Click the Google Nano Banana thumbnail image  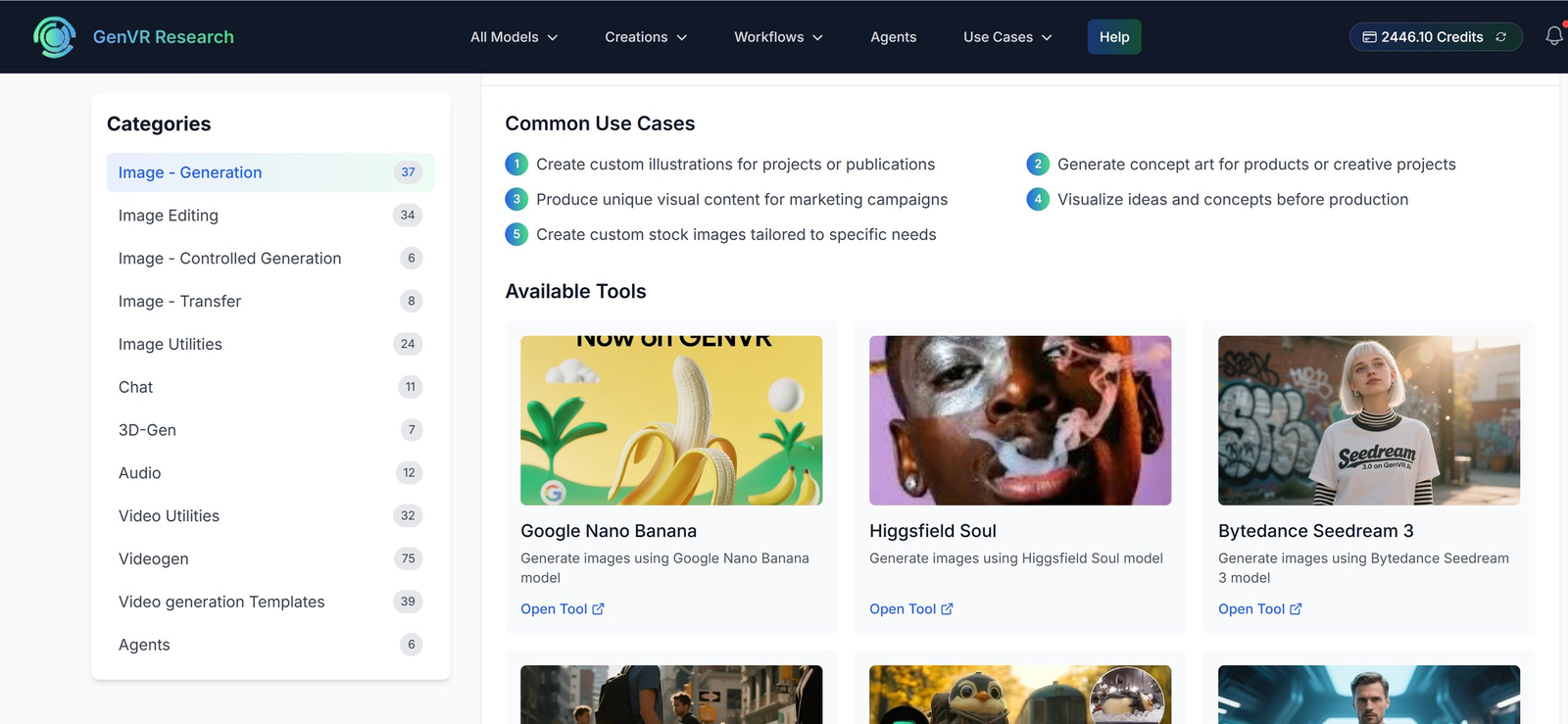tap(671, 420)
